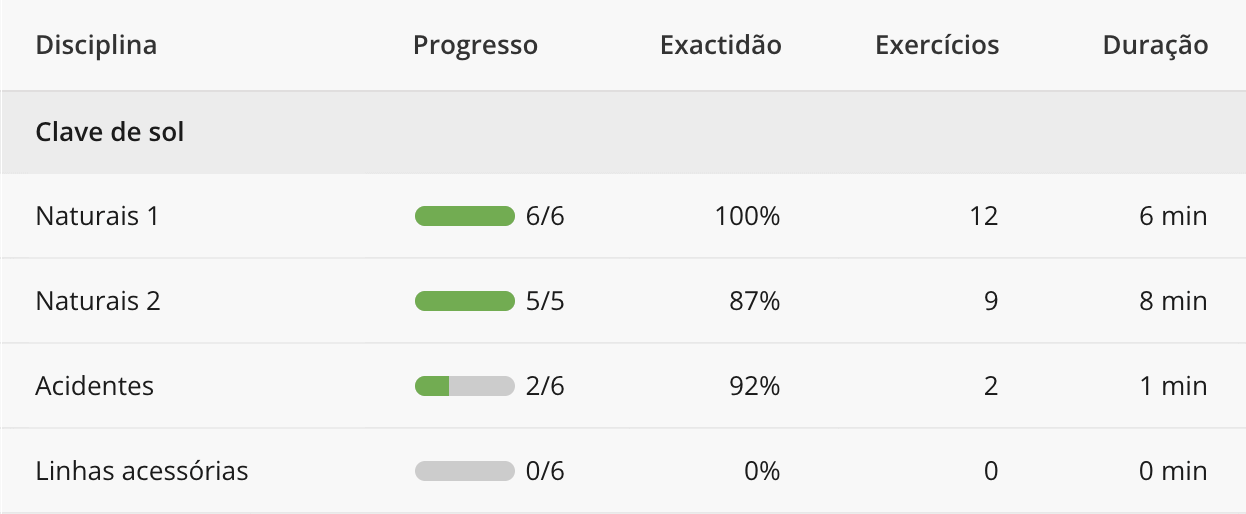Sort by the Progresso column header
Image resolution: width=1246 pixels, height=514 pixels.
[475, 45]
